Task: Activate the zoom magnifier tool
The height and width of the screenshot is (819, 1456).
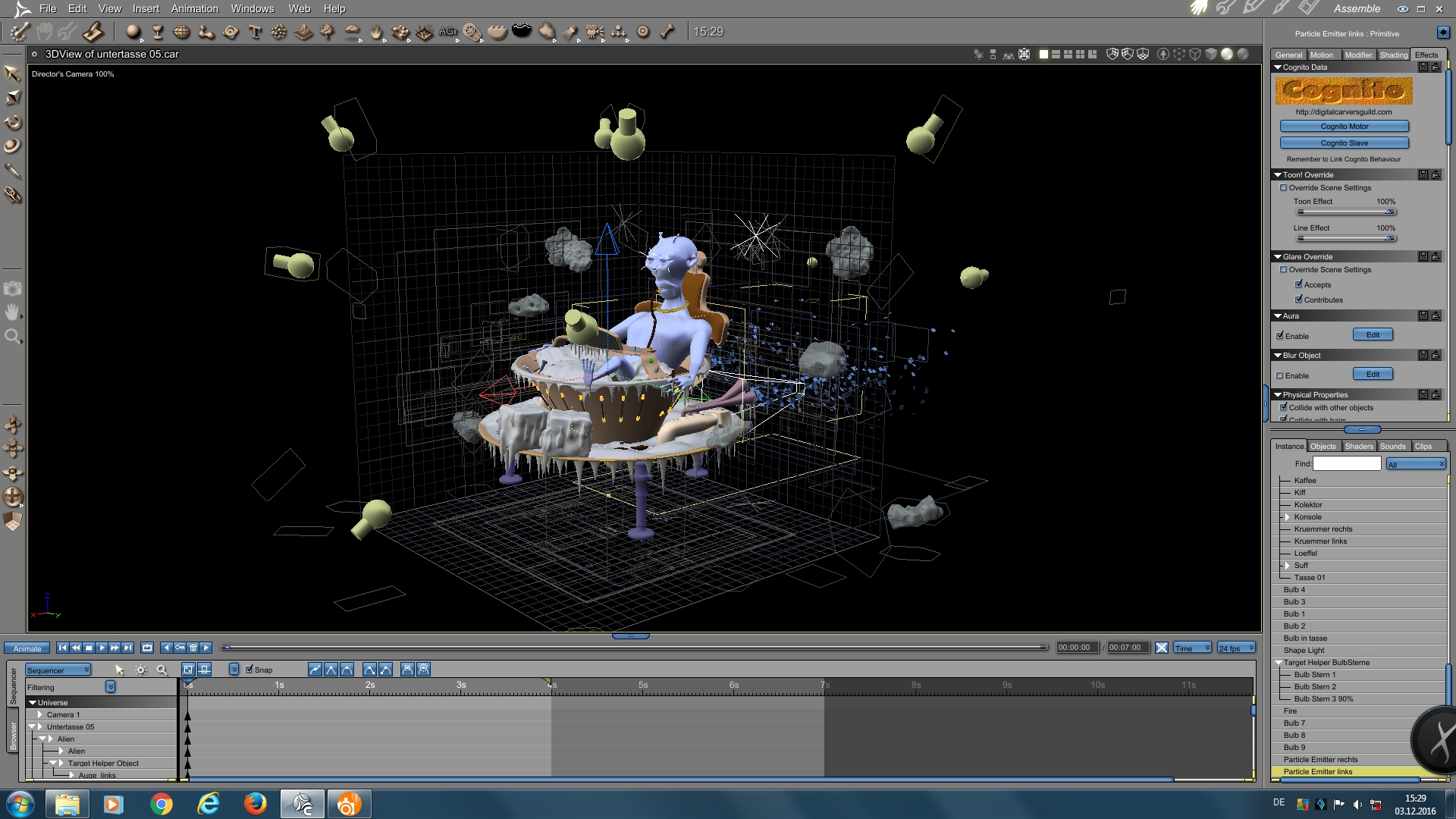Action: coord(13,336)
